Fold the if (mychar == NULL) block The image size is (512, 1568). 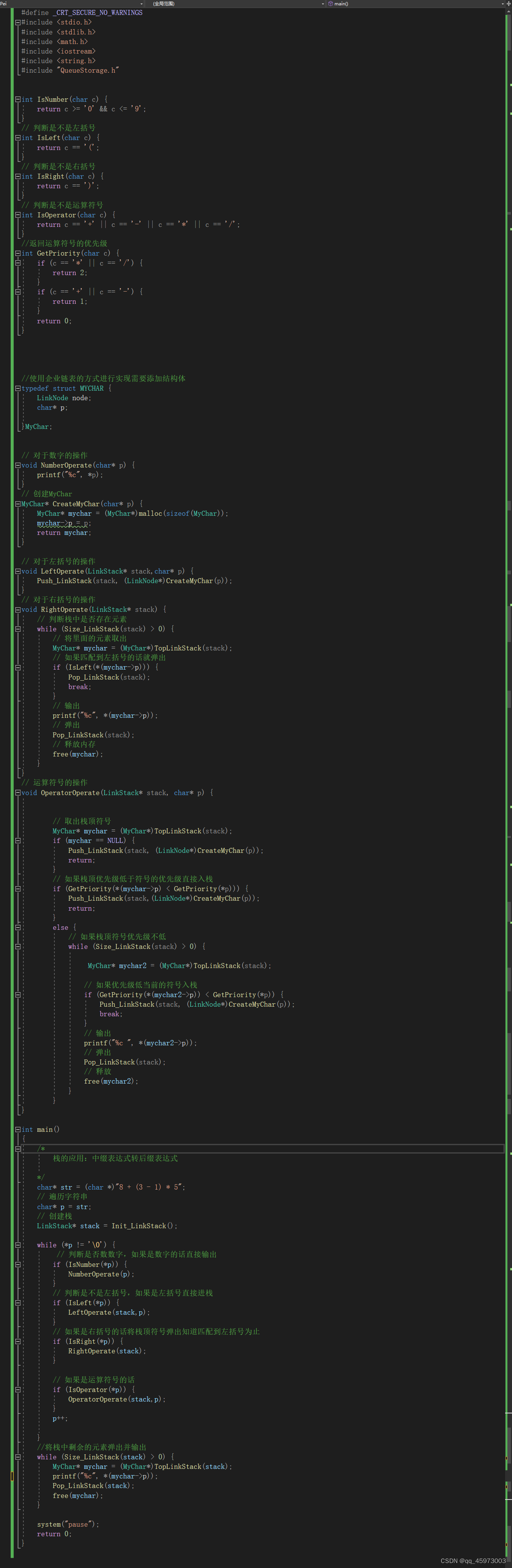click(x=18, y=841)
